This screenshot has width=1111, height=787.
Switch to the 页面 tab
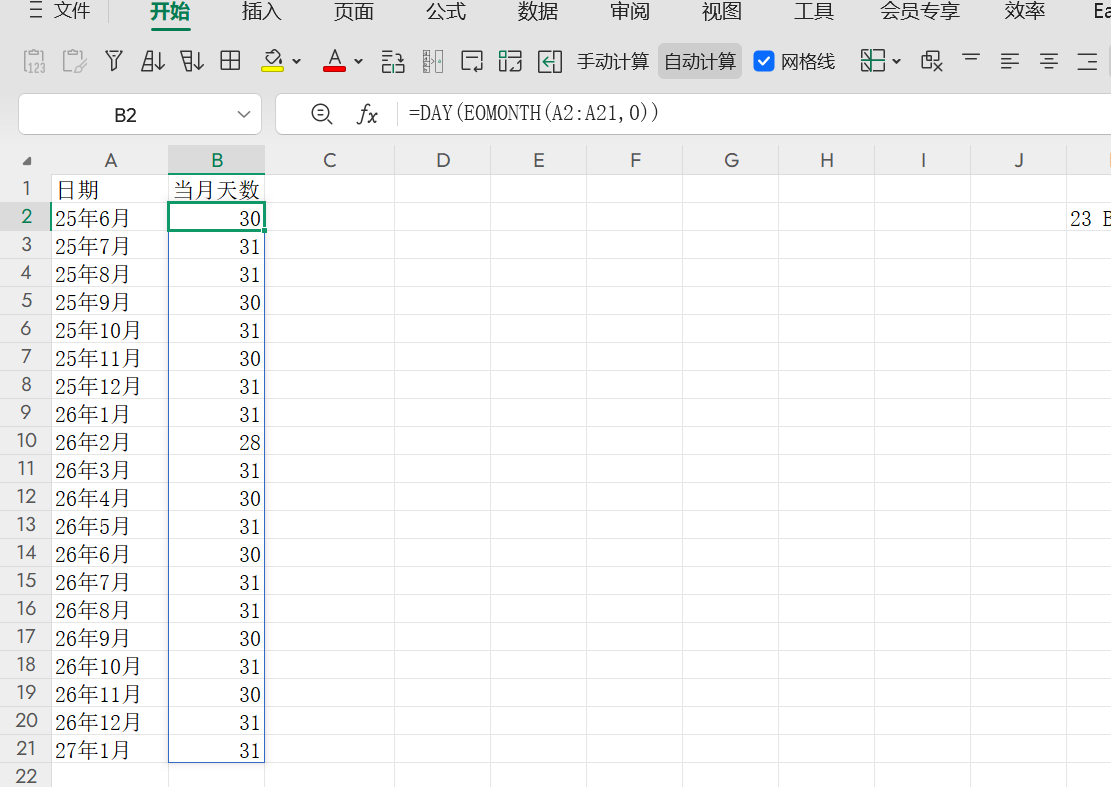[x=354, y=11]
